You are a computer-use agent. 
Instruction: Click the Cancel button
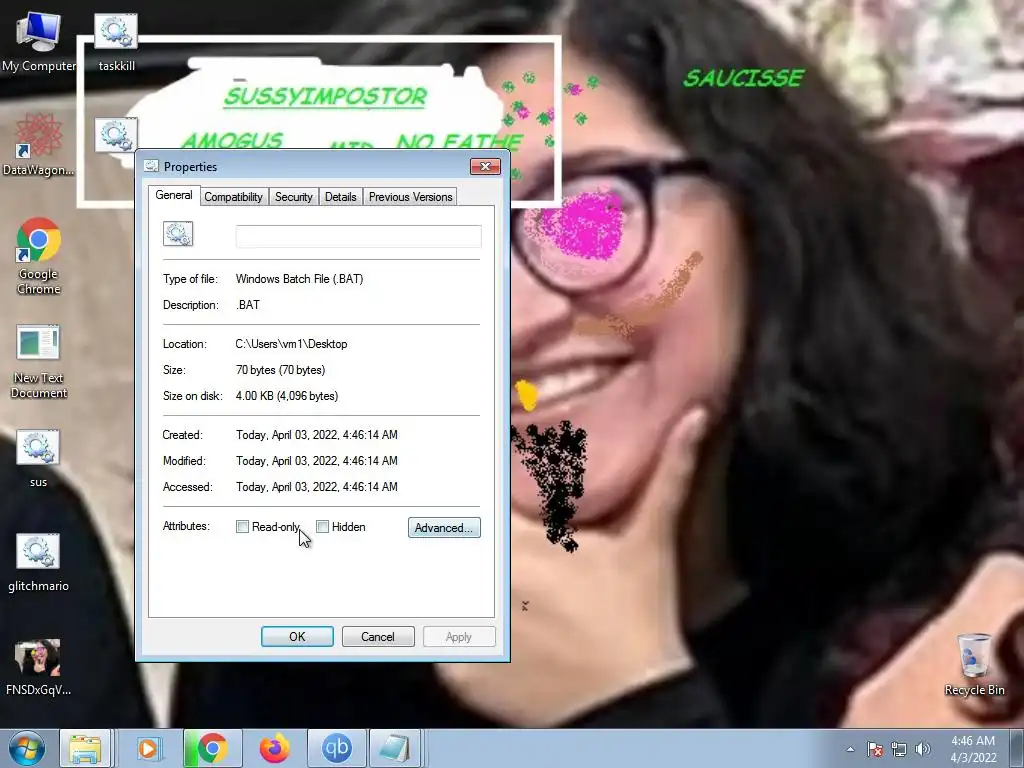tap(378, 637)
